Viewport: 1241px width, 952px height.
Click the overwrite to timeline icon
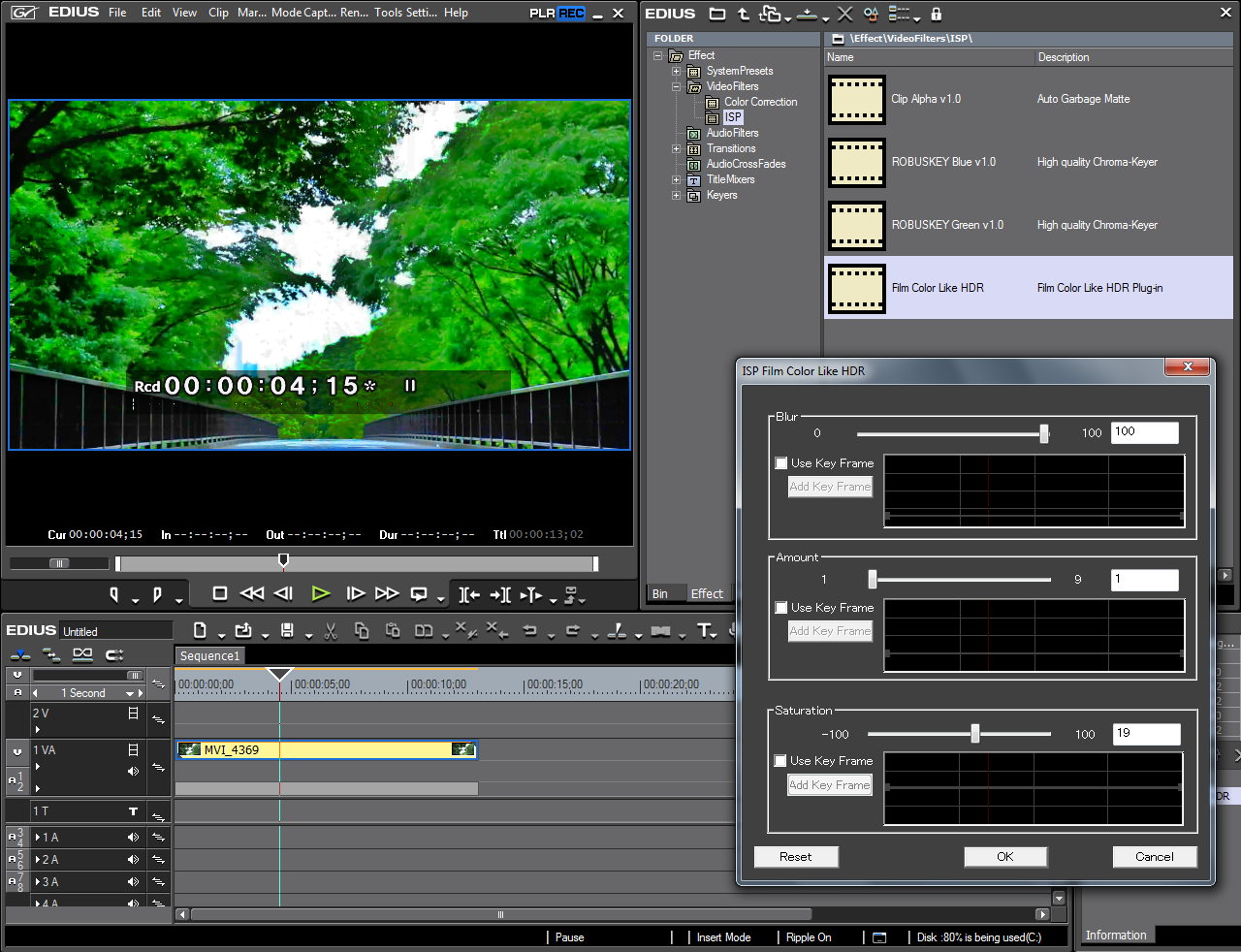tap(500, 594)
